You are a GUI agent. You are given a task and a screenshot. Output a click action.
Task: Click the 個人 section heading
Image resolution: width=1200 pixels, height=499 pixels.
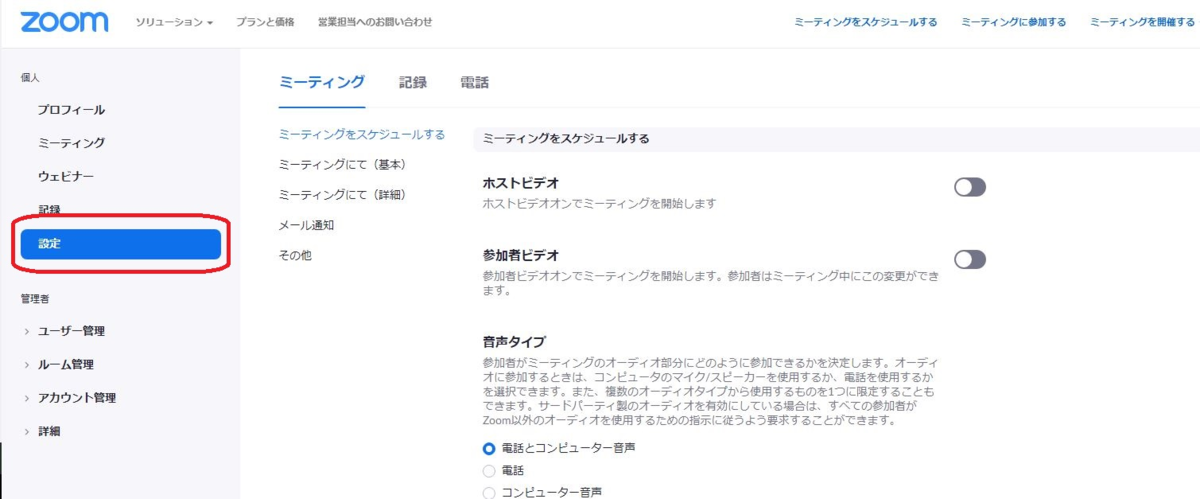pos(30,77)
